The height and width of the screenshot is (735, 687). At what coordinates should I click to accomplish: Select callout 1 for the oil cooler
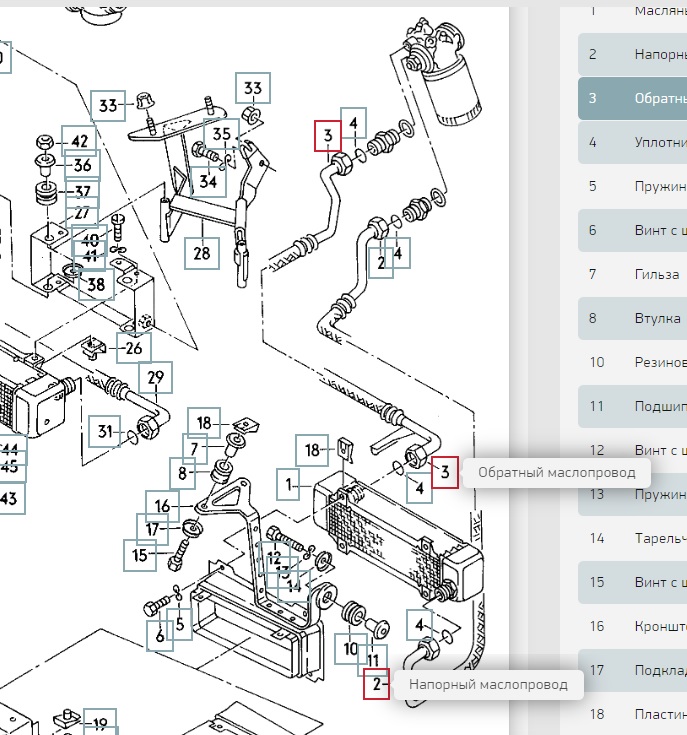pyautogui.click(x=289, y=485)
